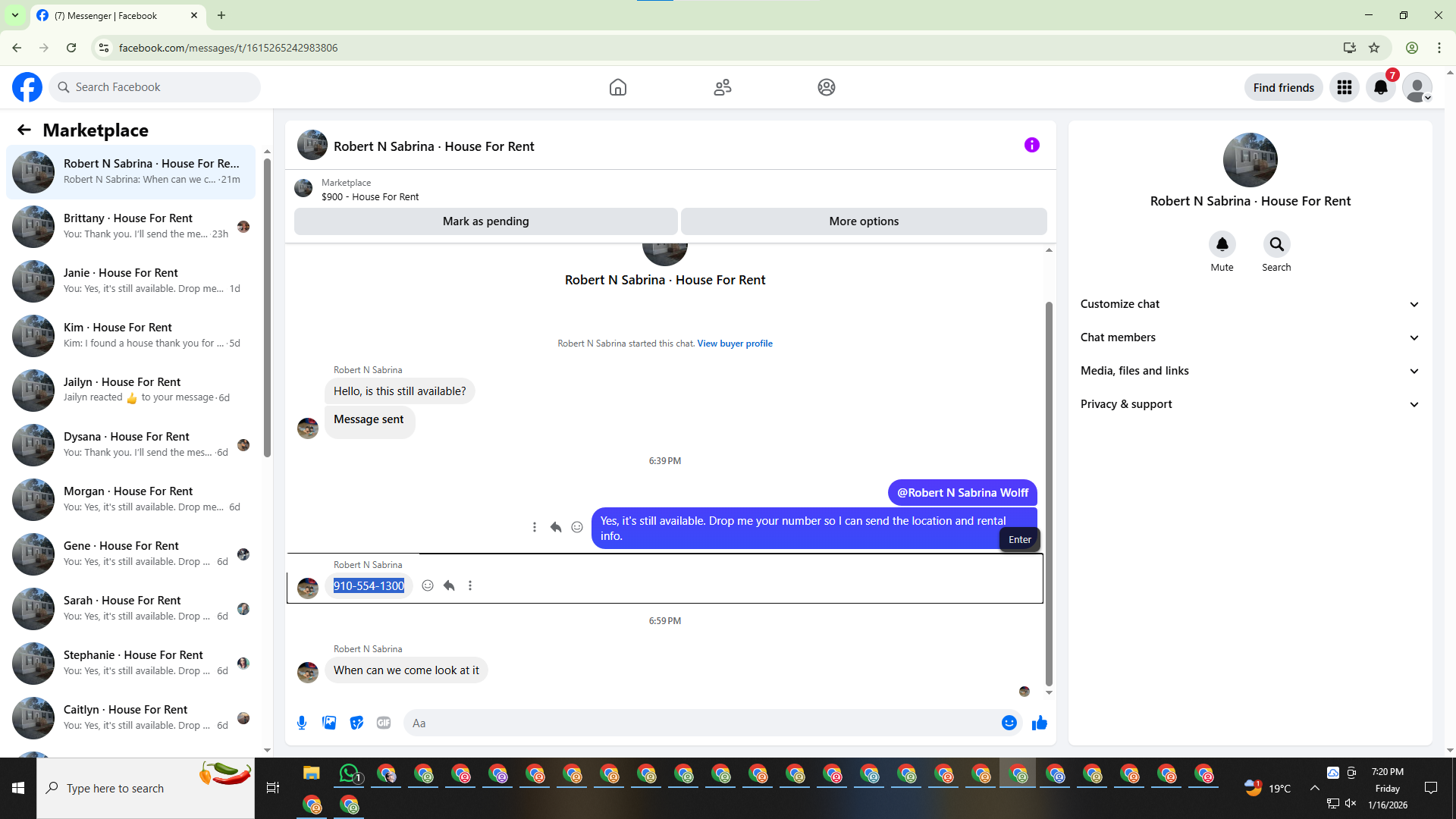Screen dimensions: 1456x819
Task: Click Mark as pending button
Action: (x=485, y=221)
